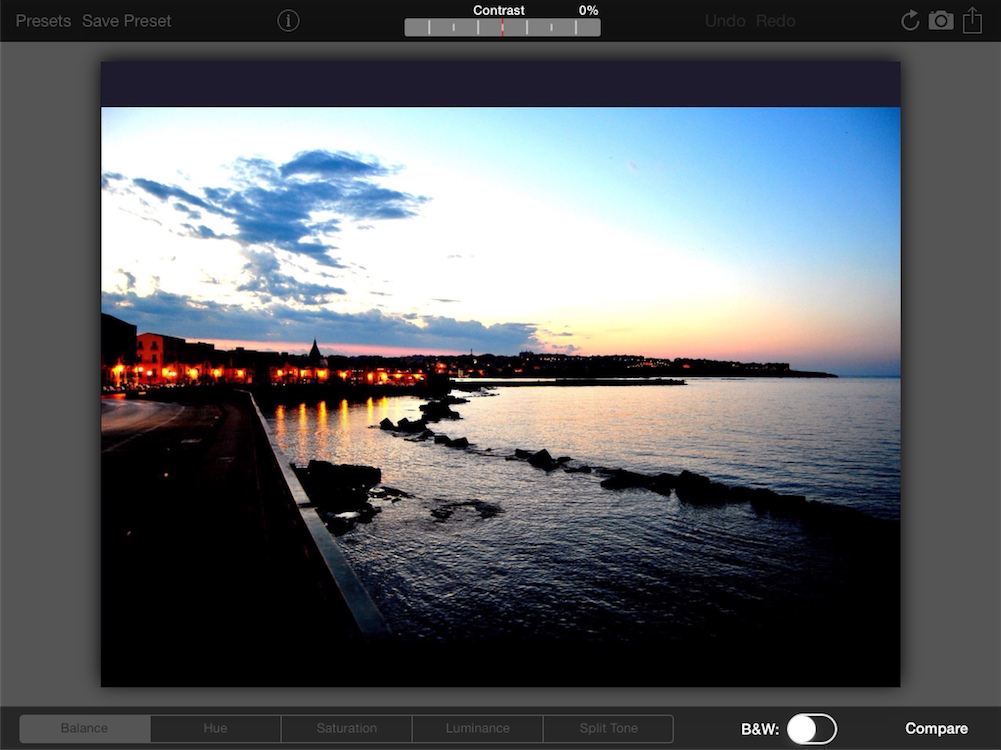Click the Contrast label above the slider
This screenshot has height=750, width=1001.
[499, 10]
